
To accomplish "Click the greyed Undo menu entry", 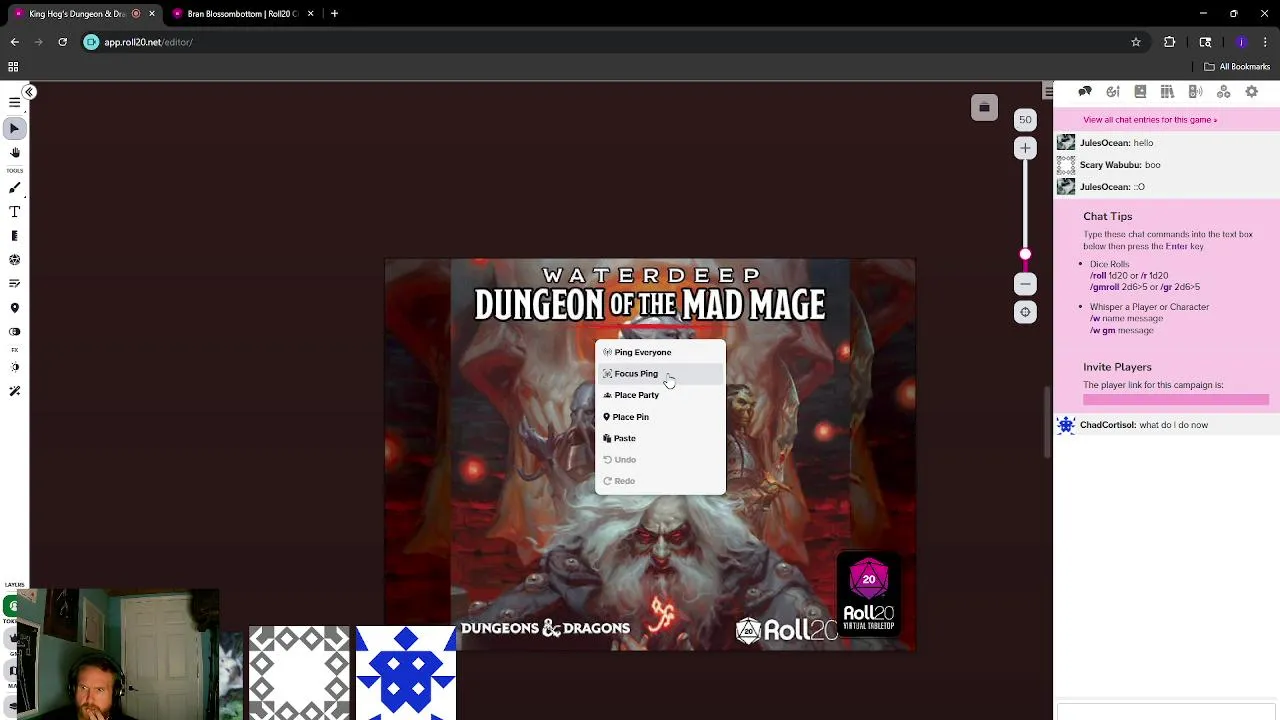I will [x=660, y=460].
